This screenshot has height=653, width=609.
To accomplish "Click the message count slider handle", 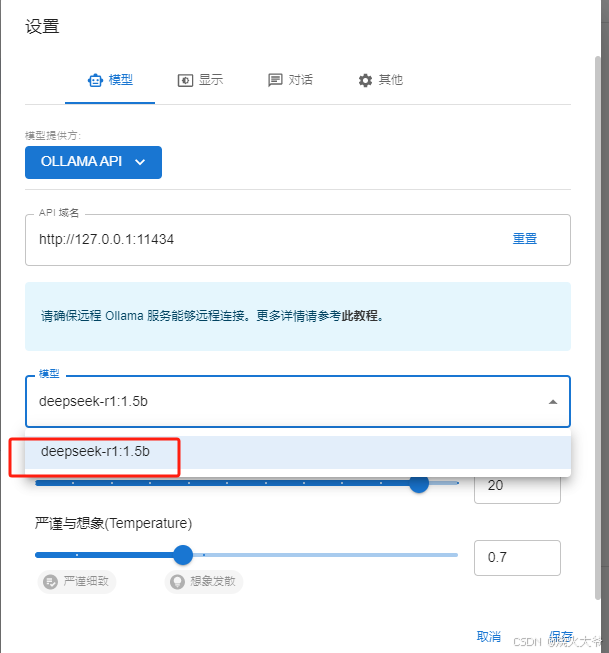I will pos(419,483).
